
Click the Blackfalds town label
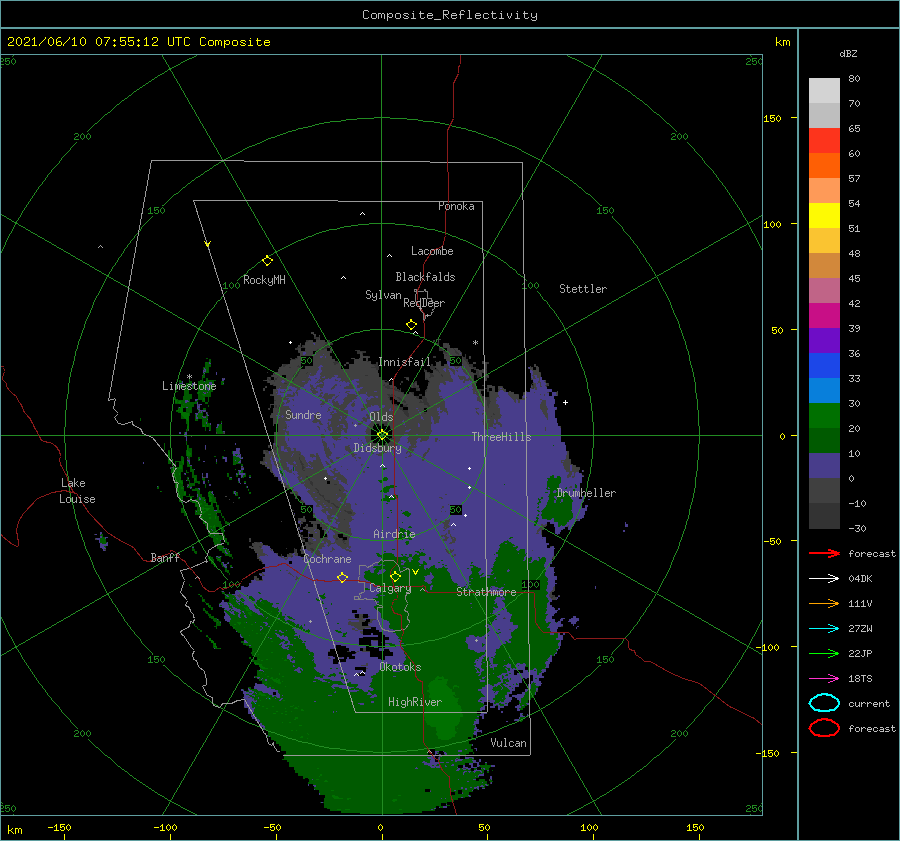[425, 277]
